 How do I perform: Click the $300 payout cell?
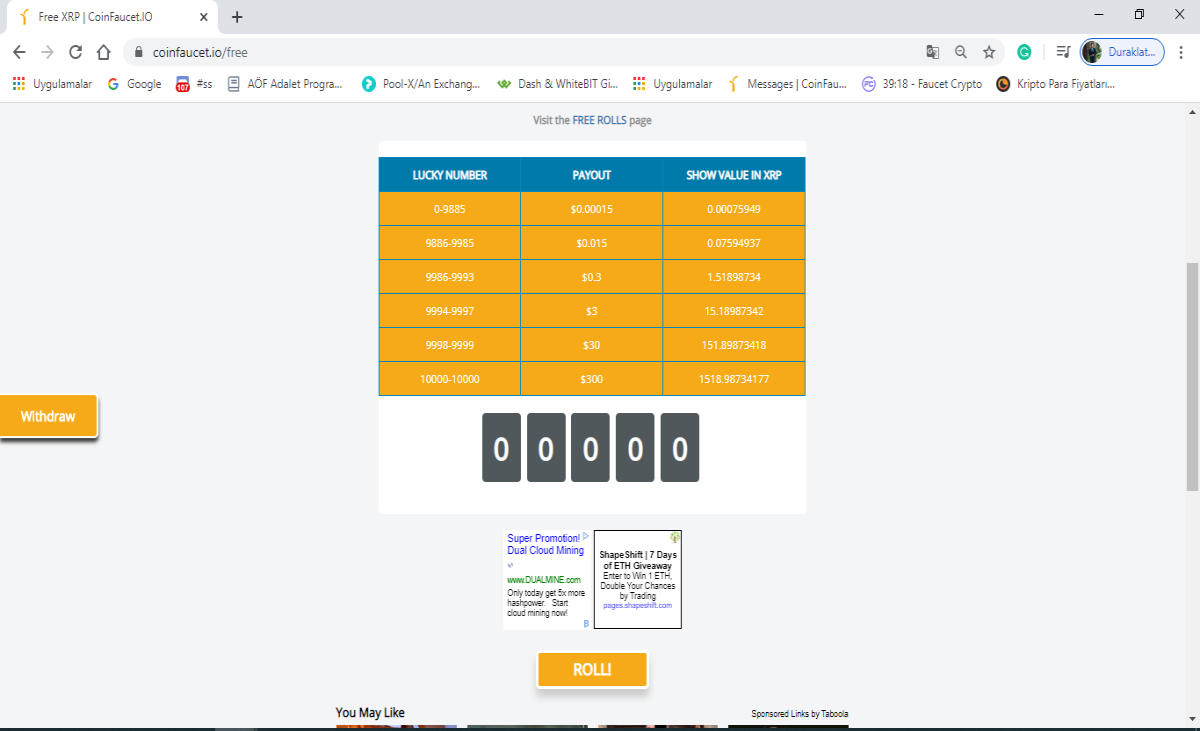(x=591, y=379)
